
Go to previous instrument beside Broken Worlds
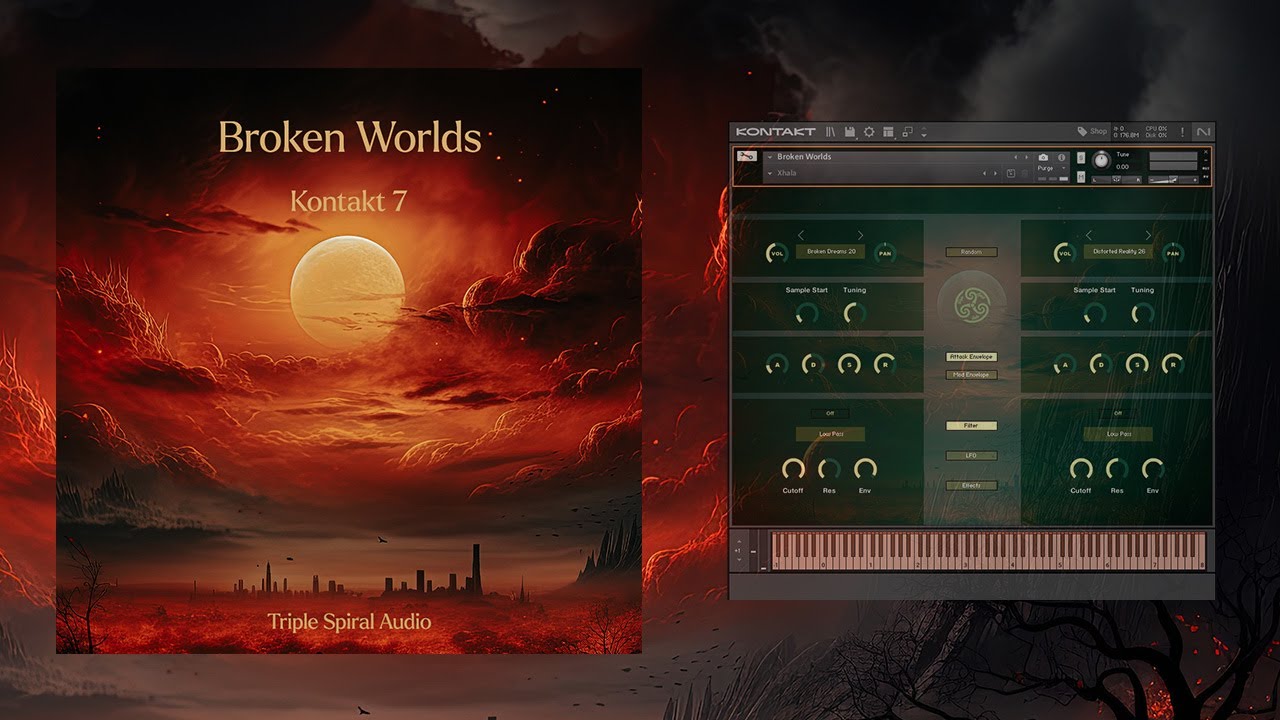click(1015, 157)
